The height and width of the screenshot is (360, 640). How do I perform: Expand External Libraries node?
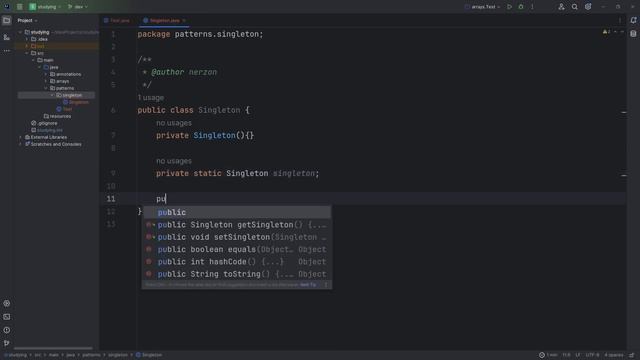pos(20,137)
